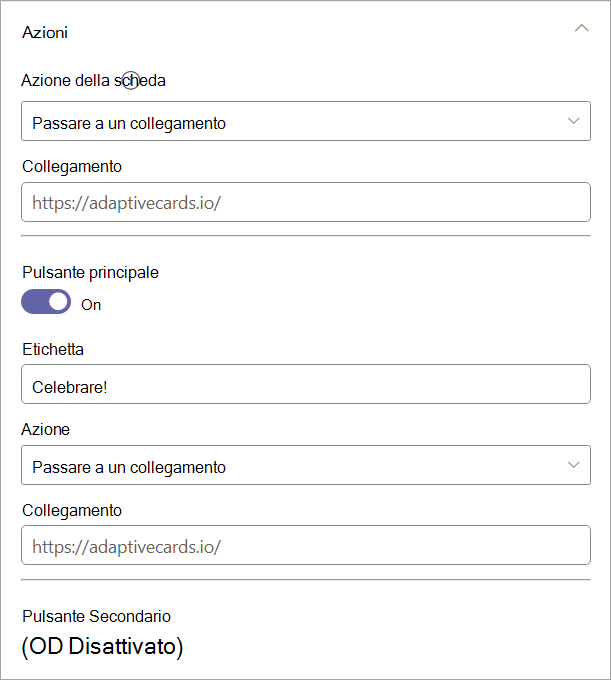Click the Collegamento label under Azione della scheda
611x680 pixels.
click(72, 167)
